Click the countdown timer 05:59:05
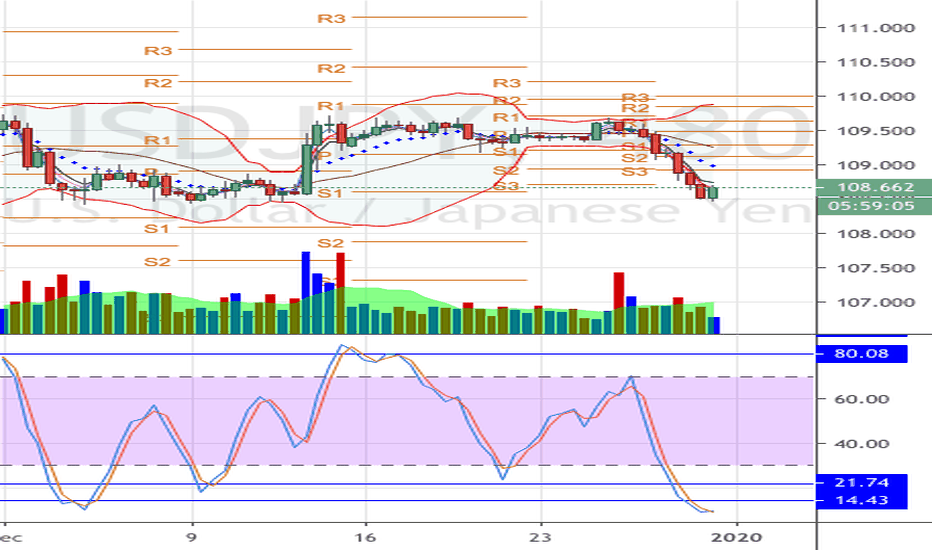 (x=874, y=206)
